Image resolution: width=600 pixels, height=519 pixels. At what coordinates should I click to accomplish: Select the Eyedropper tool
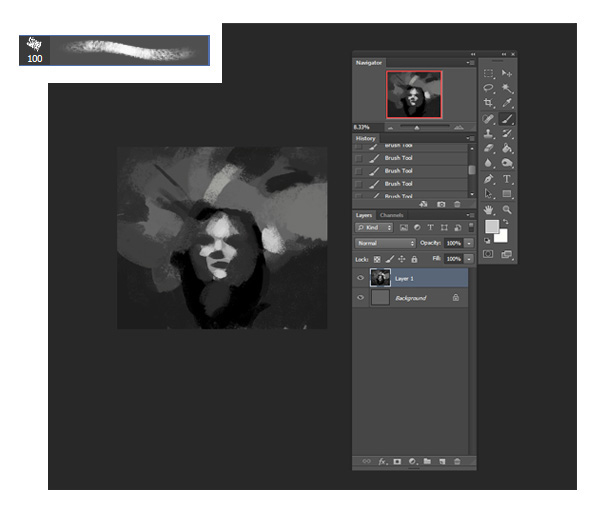pos(507,103)
